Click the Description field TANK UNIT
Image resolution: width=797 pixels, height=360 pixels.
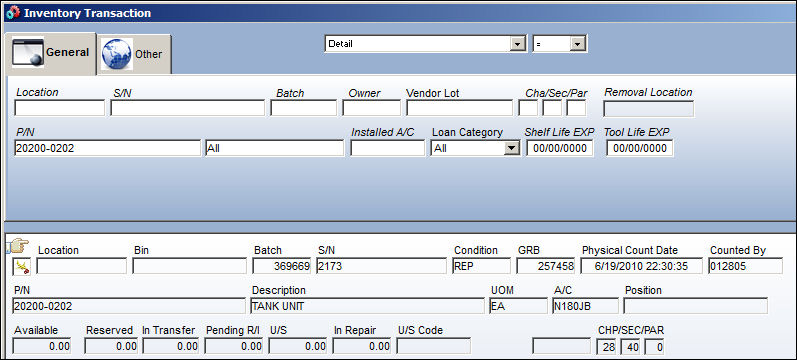(367, 306)
